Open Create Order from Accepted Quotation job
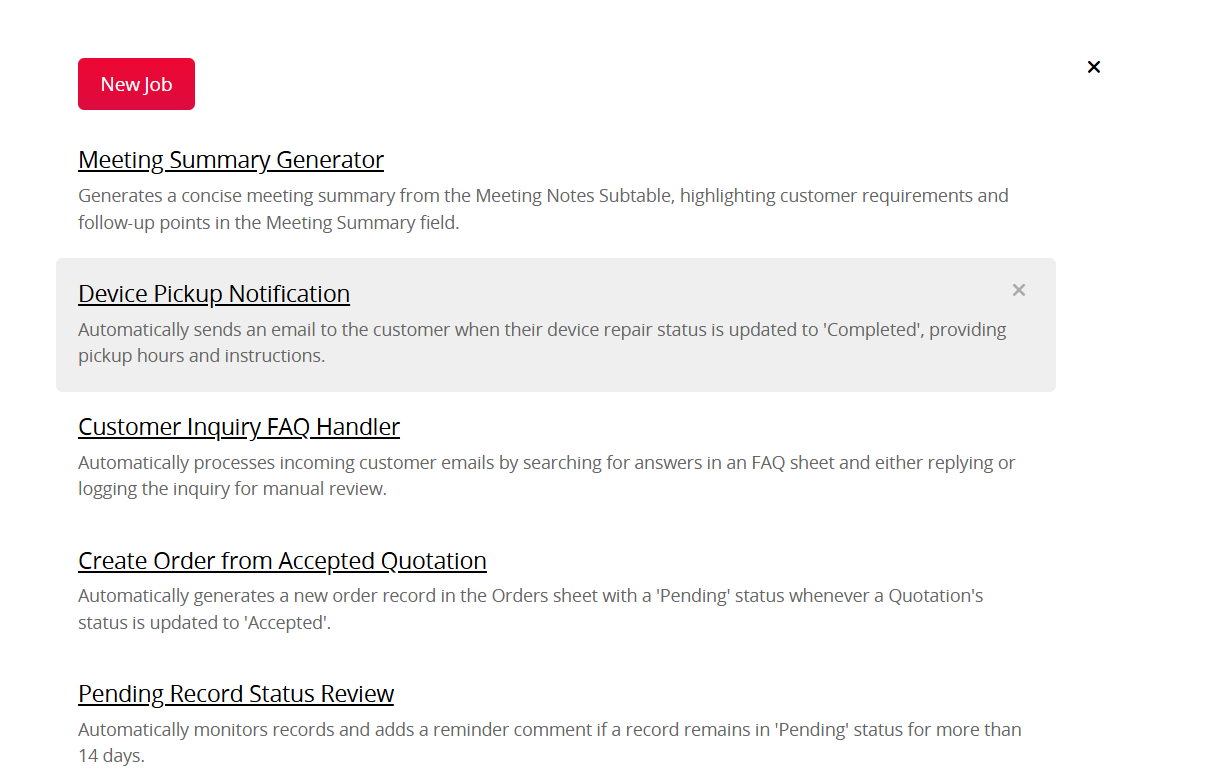Screen dimensions: 1230x770 point(282,561)
